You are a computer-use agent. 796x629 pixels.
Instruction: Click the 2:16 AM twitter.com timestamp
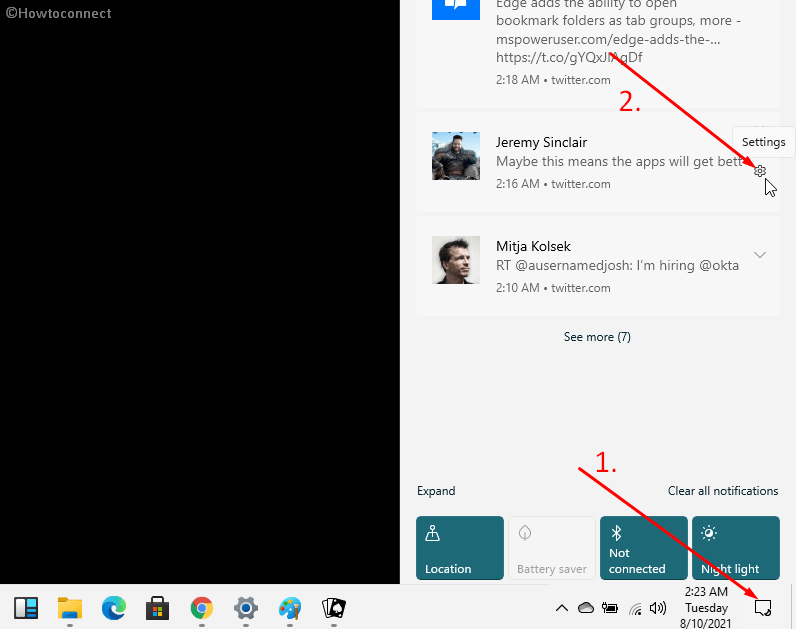coord(553,184)
